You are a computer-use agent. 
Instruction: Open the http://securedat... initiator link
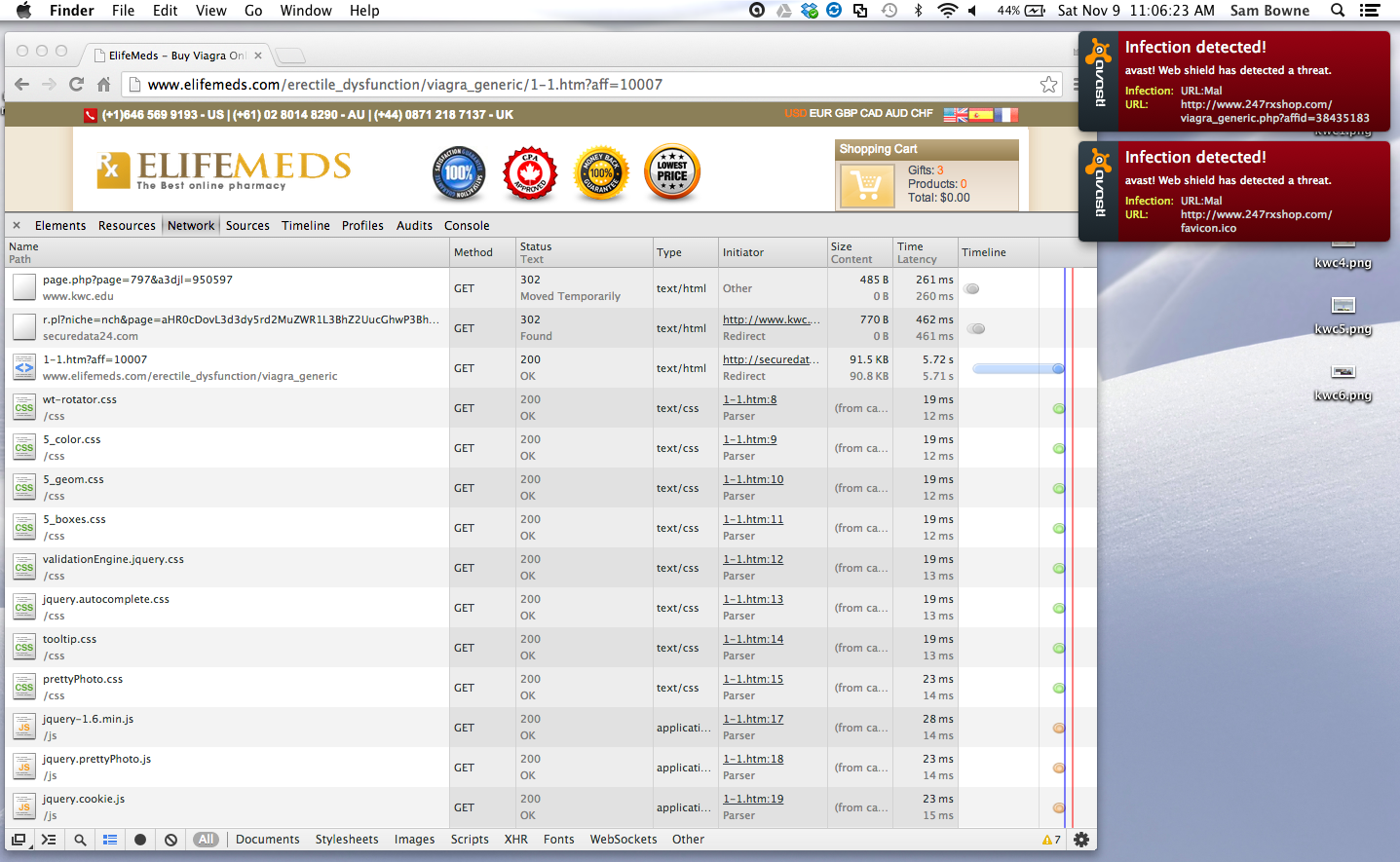771,359
